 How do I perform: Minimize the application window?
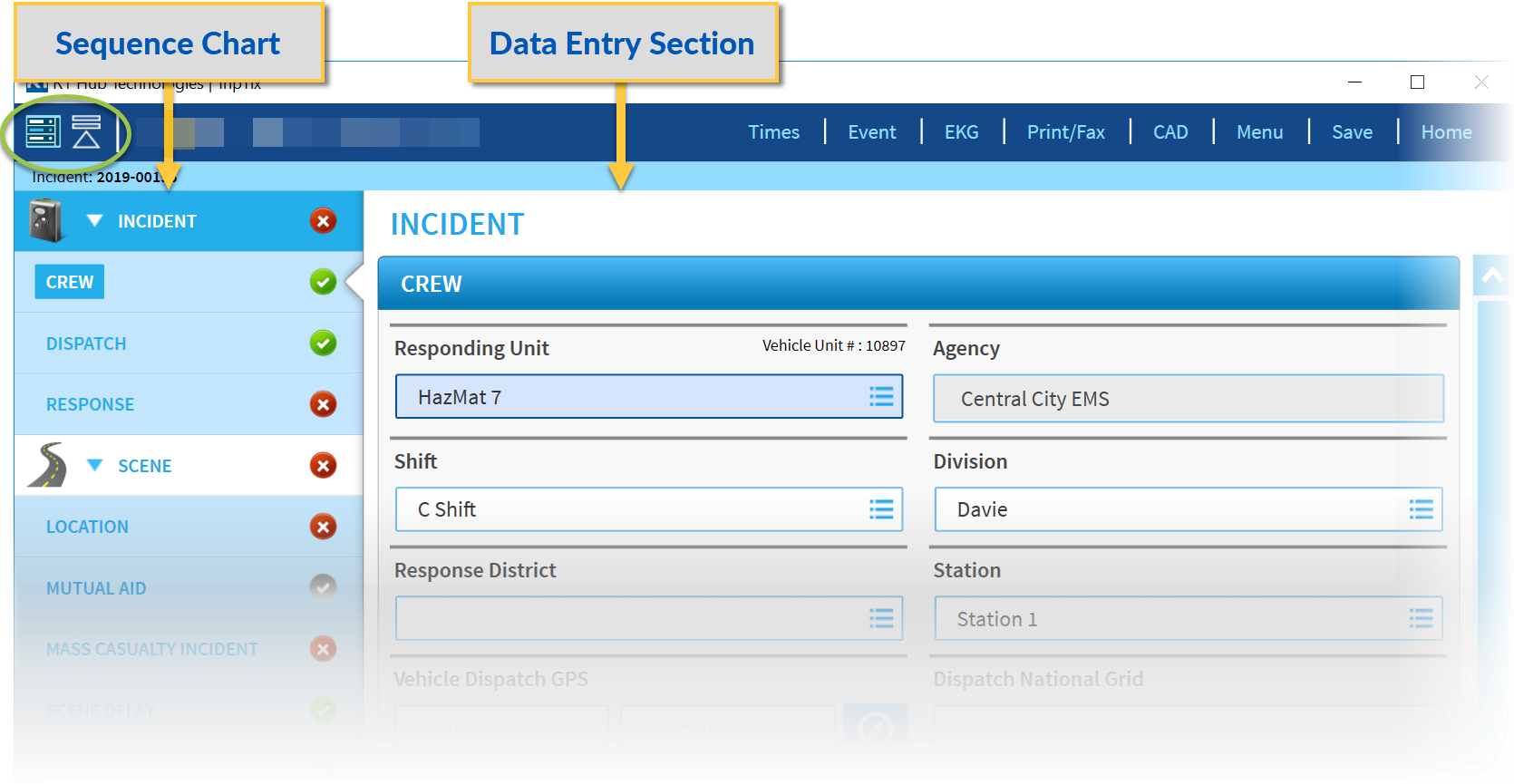[x=1354, y=82]
